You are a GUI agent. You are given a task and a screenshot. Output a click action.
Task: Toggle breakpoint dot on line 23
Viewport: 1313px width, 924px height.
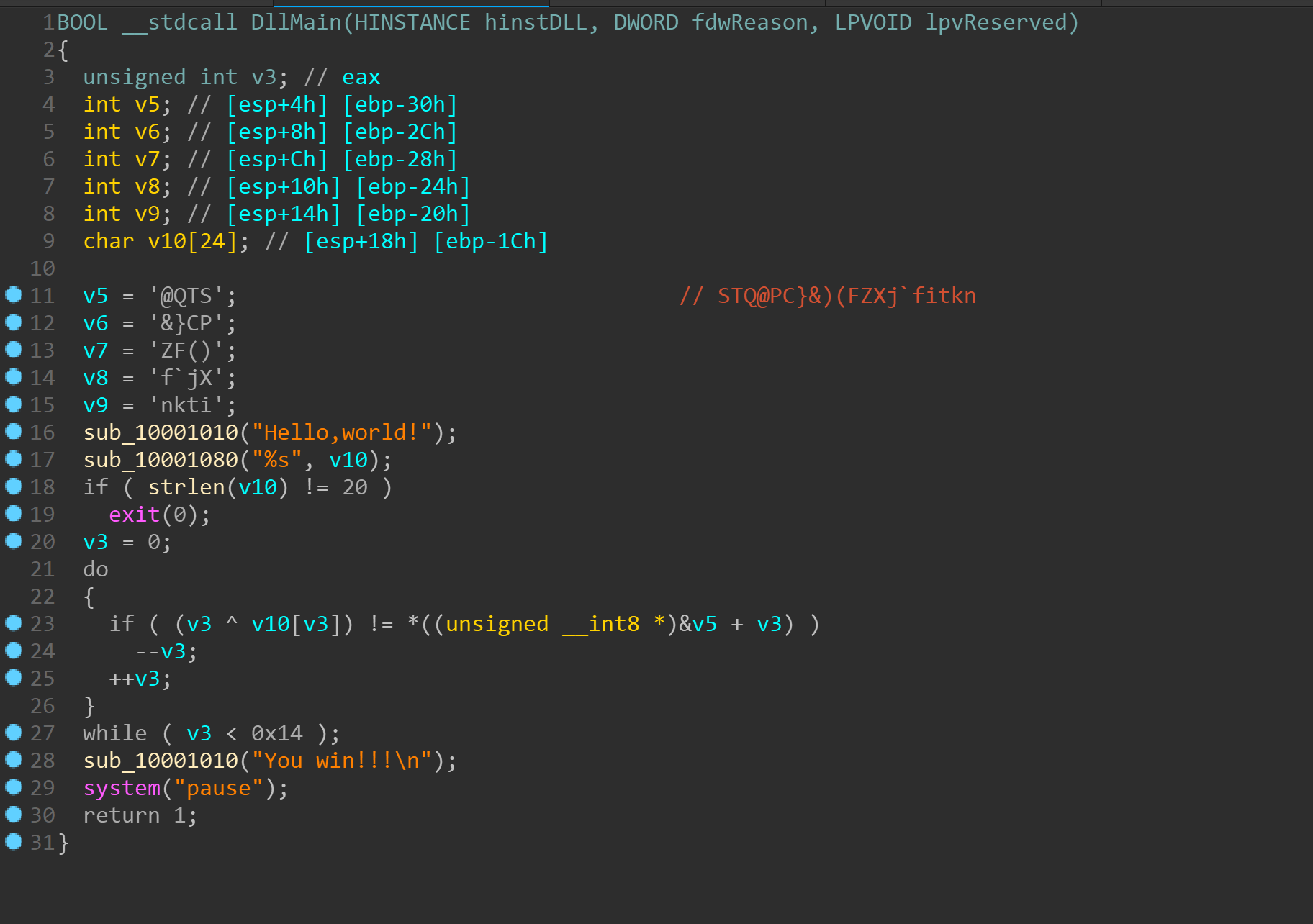[x=14, y=622]
